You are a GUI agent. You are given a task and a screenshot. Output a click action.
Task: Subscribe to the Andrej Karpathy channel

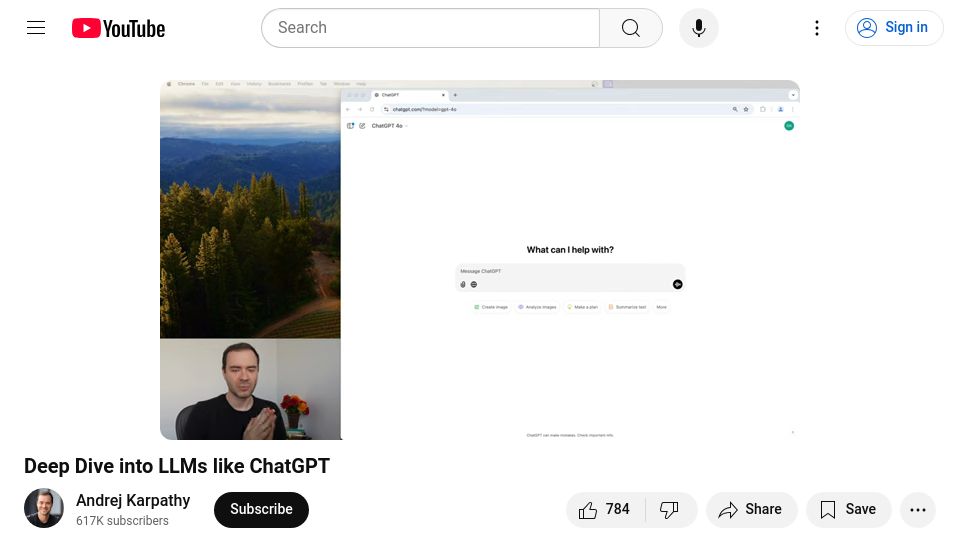[x=261, y=509]
